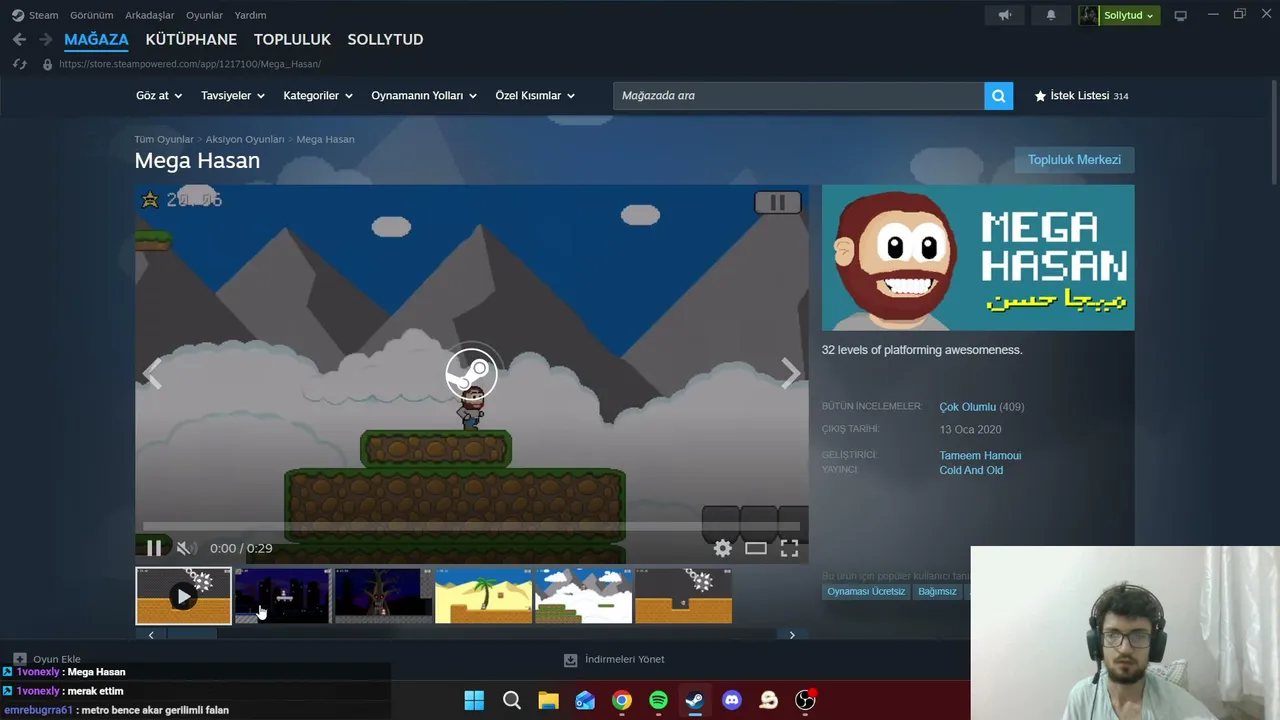The height and width of the screenshot is (720, 1280).
Task: Click the padlock icon beside the URL
Action: click(x=47, y=64)
